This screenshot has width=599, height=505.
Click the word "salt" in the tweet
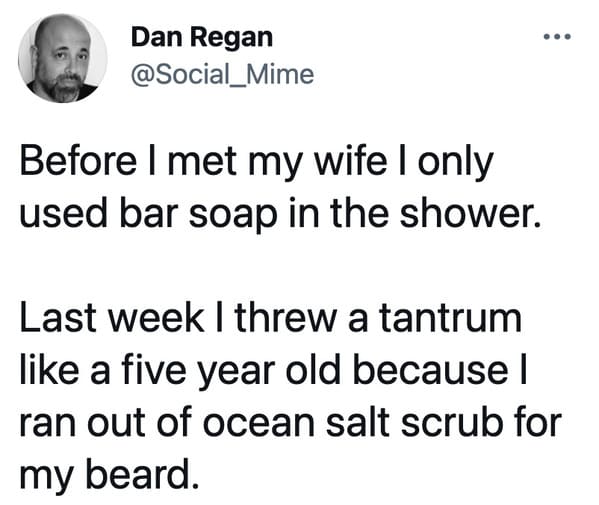[x=357, y=422]
